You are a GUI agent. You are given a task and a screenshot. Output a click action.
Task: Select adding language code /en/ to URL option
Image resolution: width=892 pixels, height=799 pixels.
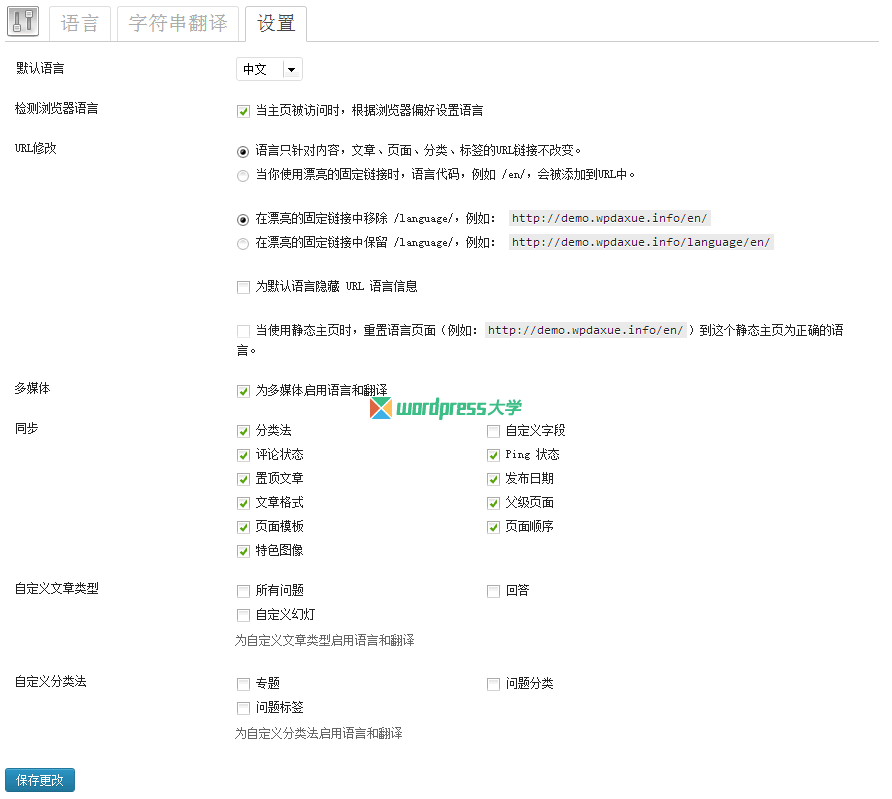coord(241,176)
